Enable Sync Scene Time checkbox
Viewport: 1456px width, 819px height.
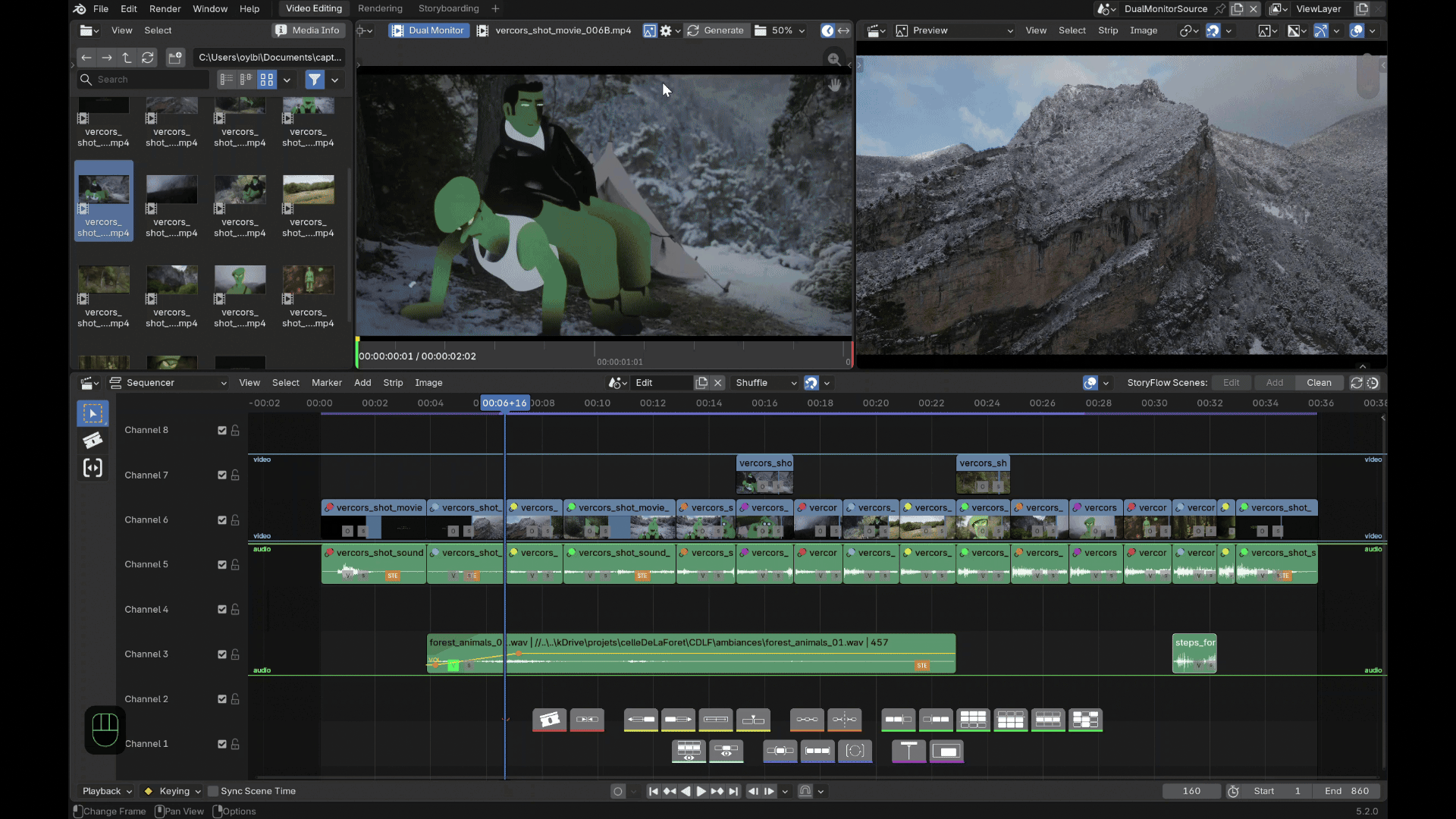213,791
